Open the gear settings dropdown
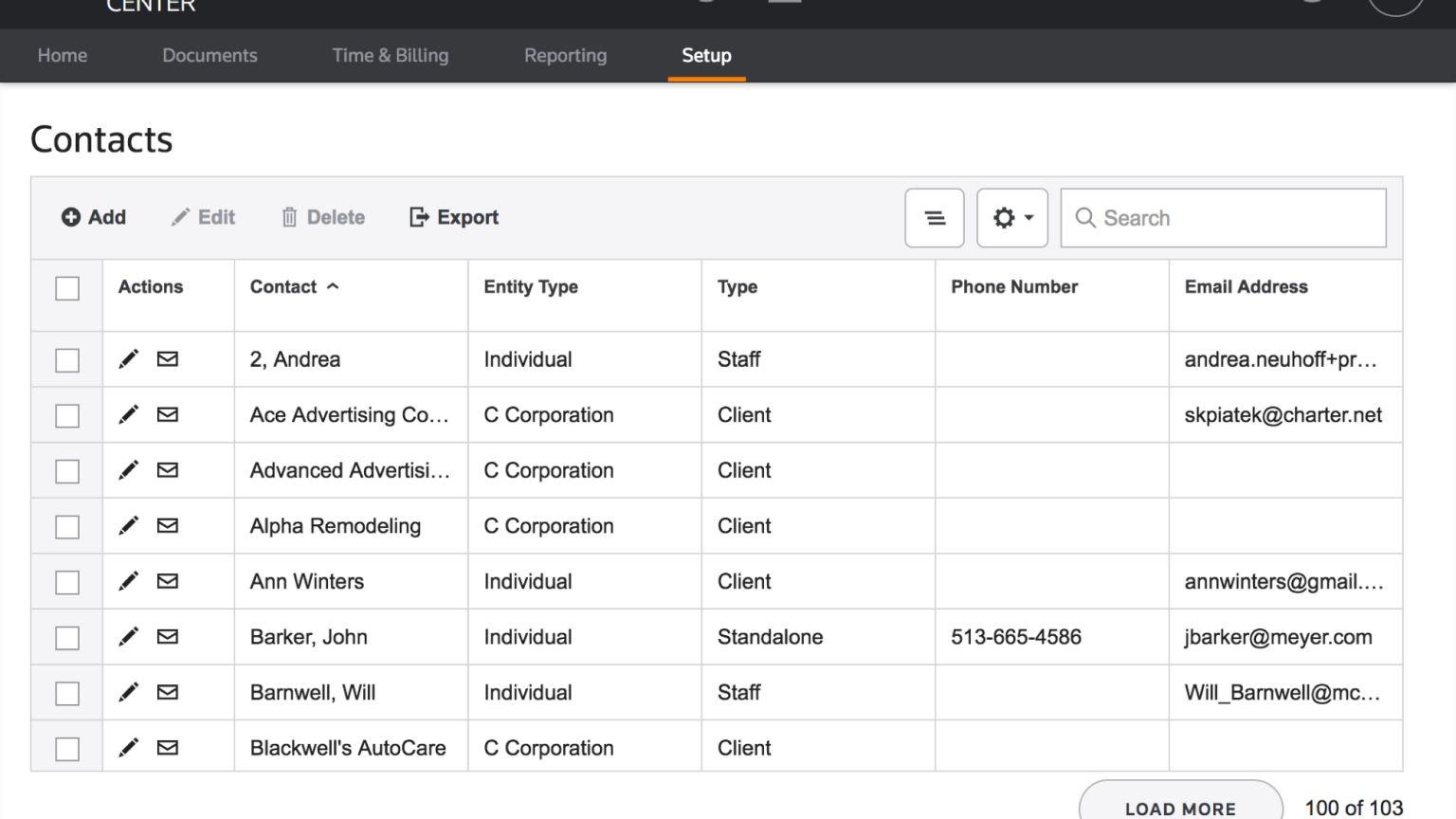1456x819 pixels. [1011, 217]
